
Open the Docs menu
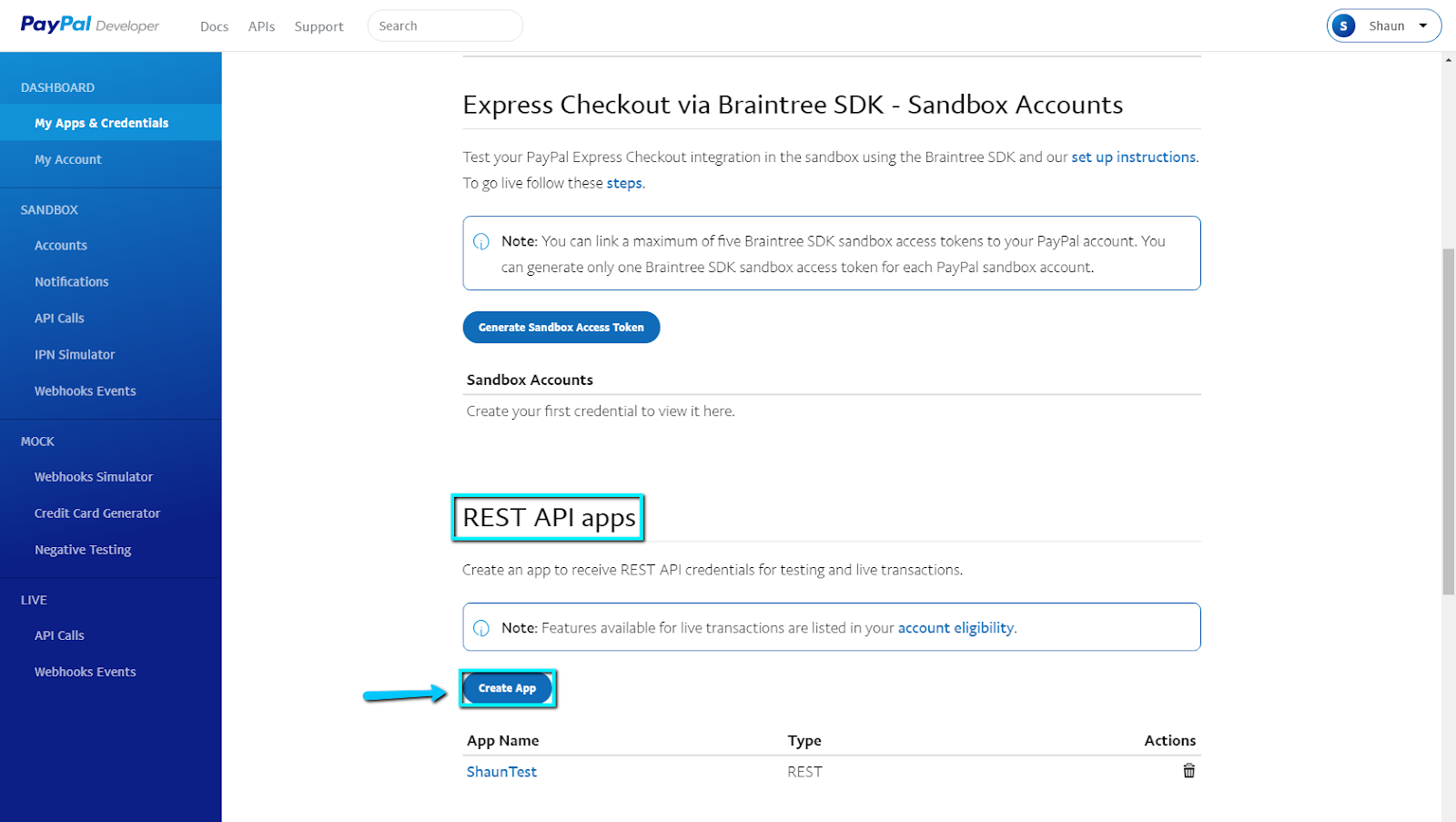coord(214,26)
